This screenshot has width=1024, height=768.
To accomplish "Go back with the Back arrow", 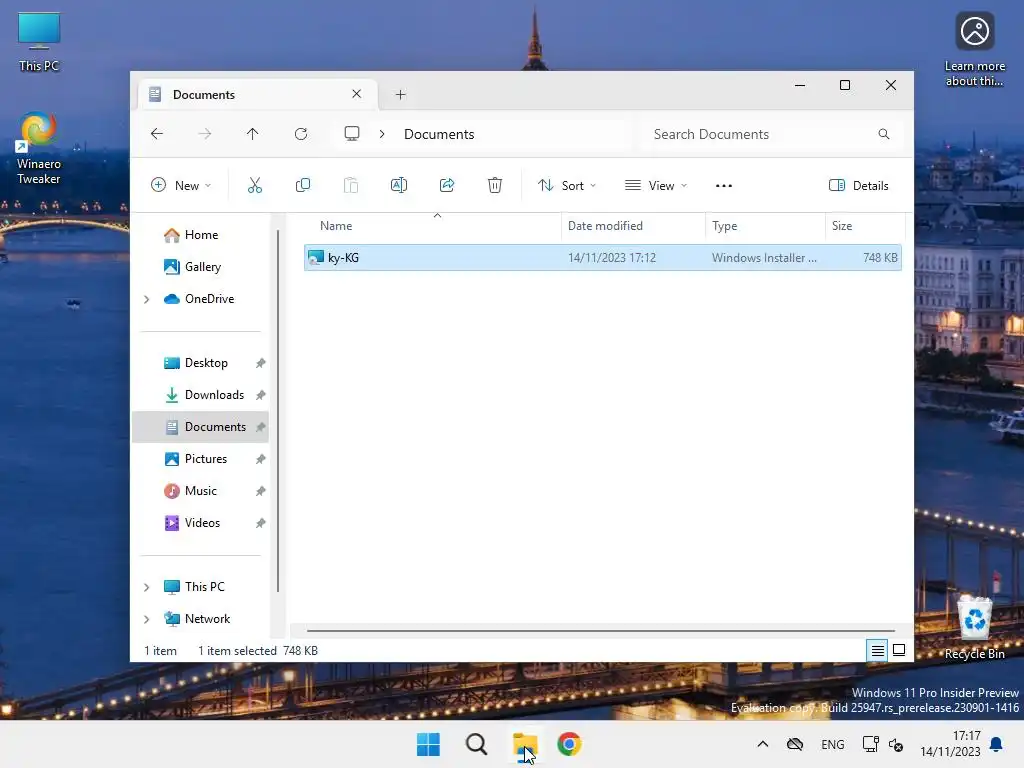I will click(x=157, y=134).
